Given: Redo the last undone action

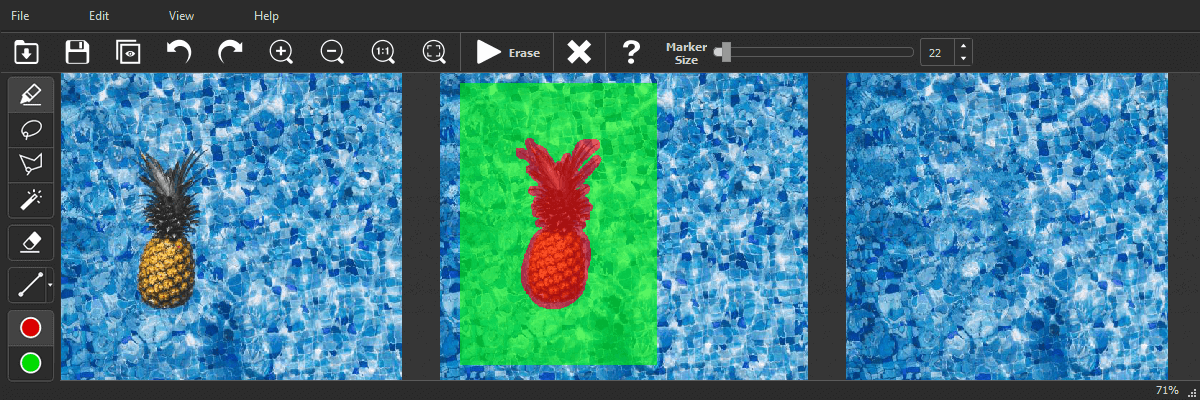Looking at the screenshot, I should click(230, 52).
